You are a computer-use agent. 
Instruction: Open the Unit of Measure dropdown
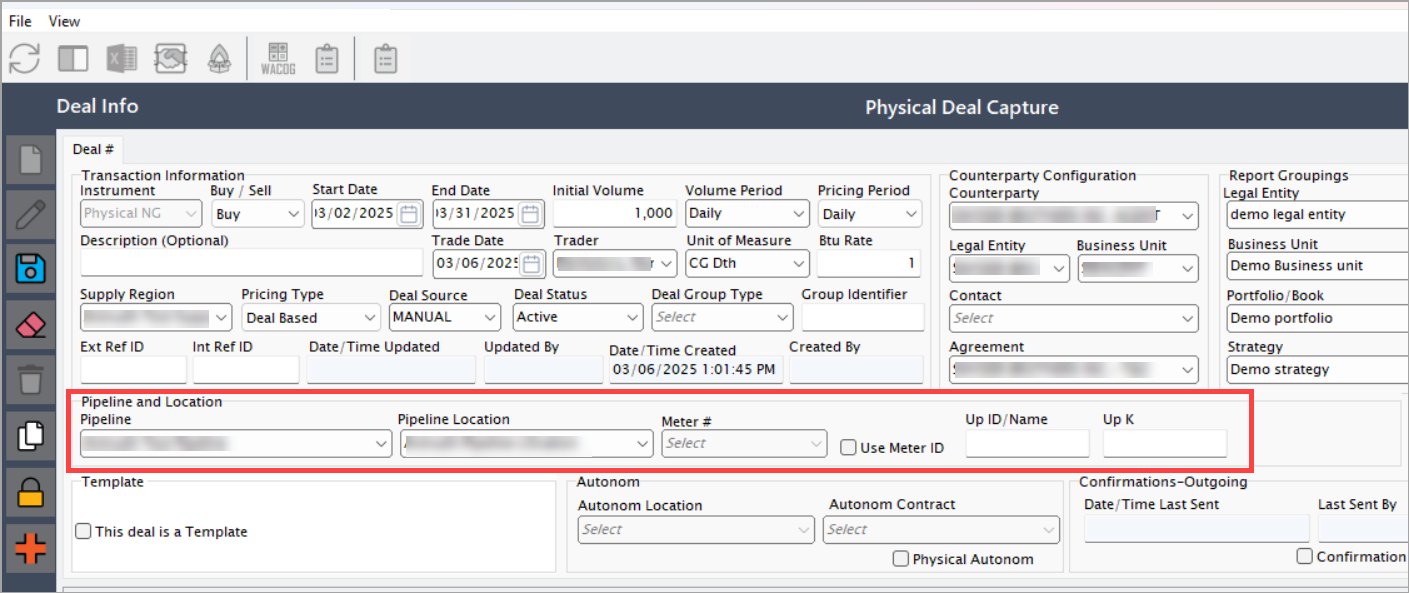(x=747, y=264)
